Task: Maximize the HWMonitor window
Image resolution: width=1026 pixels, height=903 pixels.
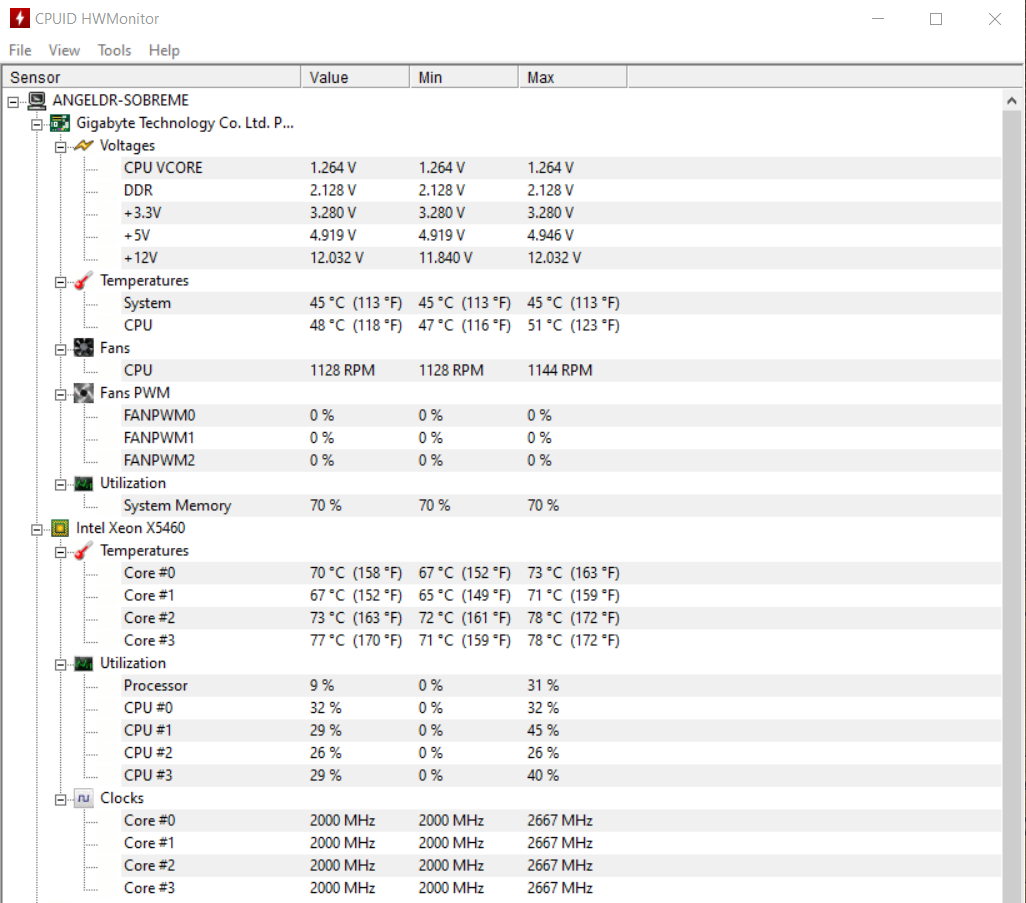Action: pos(936,19)
